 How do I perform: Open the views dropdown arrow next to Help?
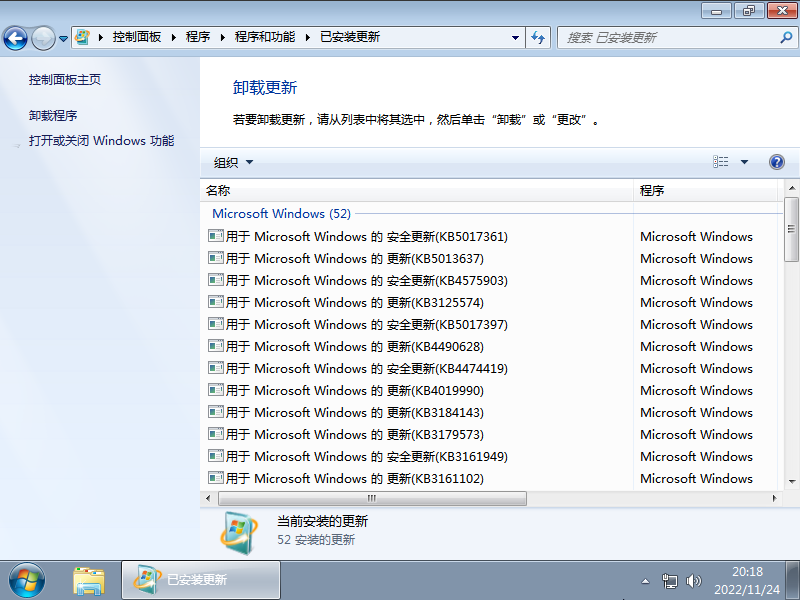click(745, 161)
